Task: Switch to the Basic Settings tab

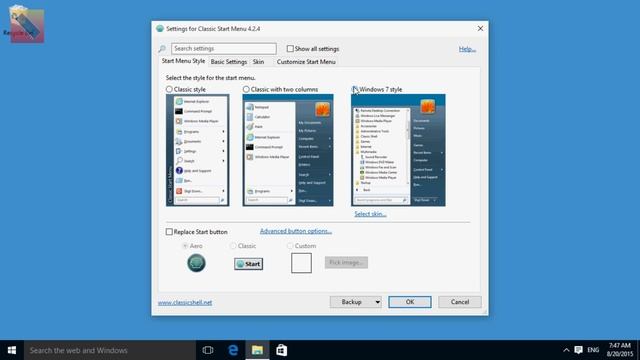Action: pyautogui.click(x=229, y=62)
